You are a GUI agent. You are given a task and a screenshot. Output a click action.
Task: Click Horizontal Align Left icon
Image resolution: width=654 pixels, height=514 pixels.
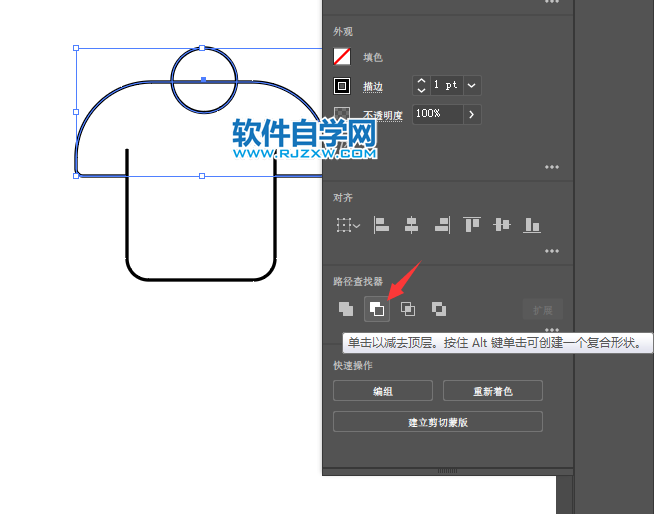click(x=381, y=225)
